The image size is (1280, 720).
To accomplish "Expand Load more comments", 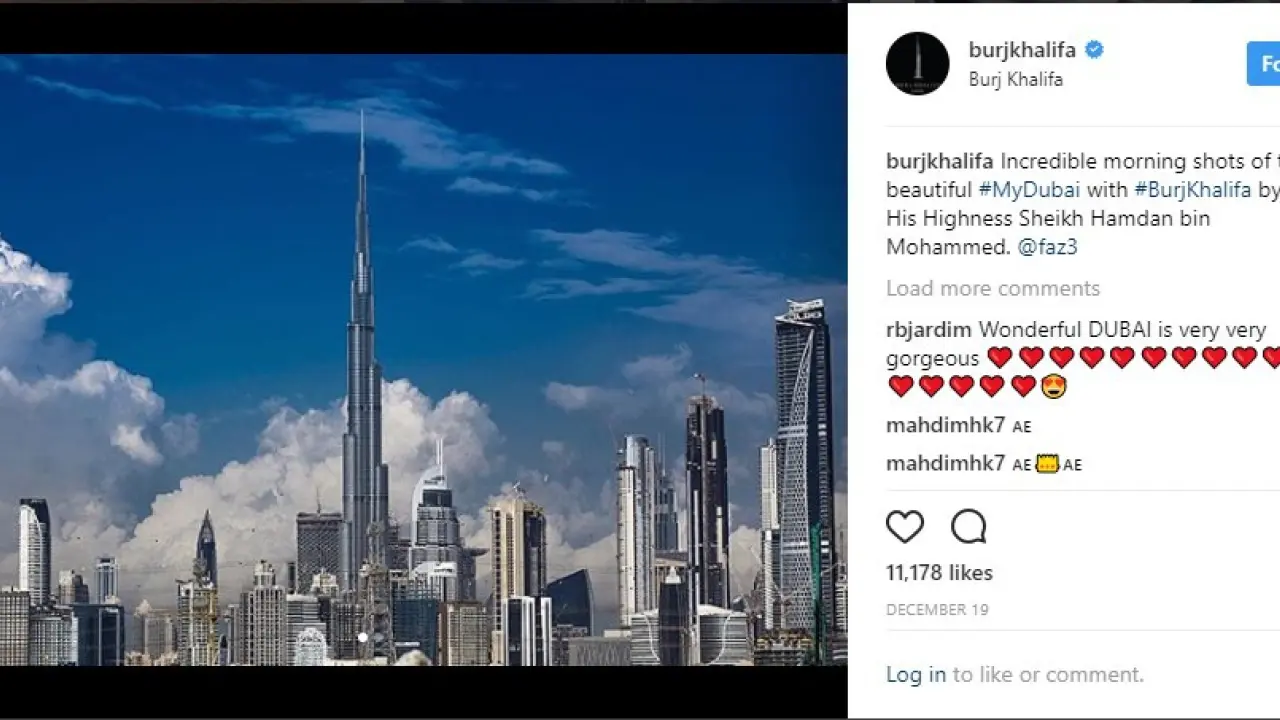I will 993,288.
